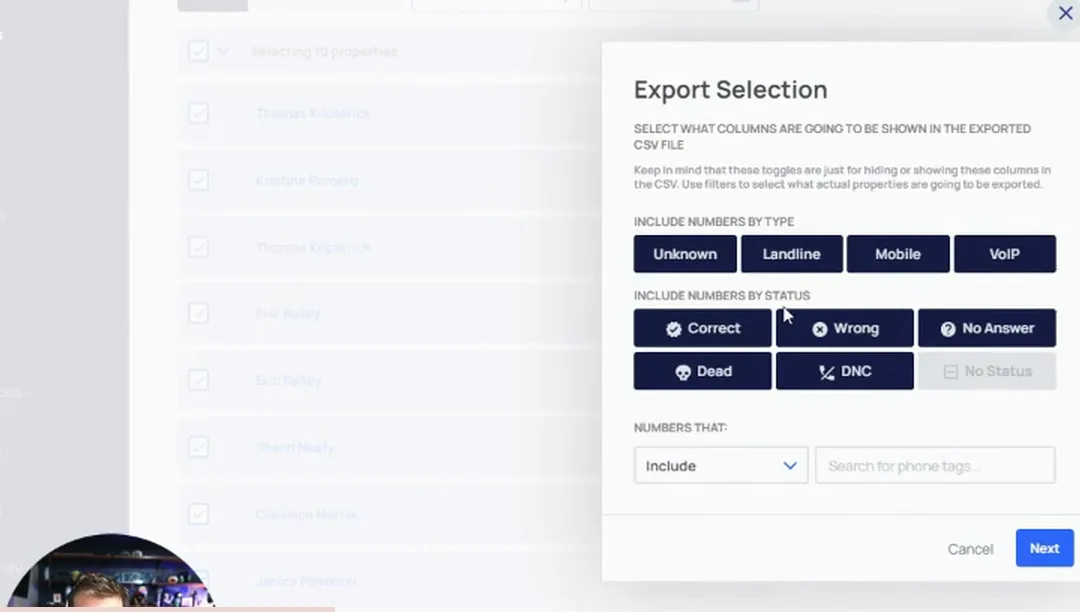
Task: Open the Sherri Neely record
Action: click(295, 447)
